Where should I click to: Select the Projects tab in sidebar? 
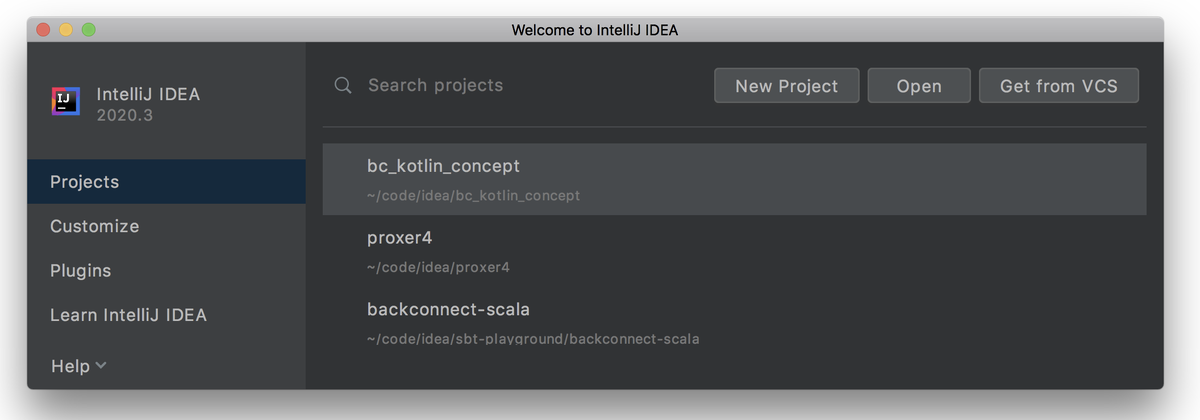point(166,182)
